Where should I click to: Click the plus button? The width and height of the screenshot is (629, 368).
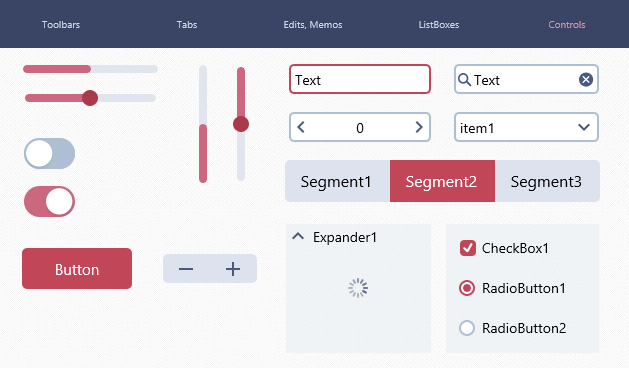pos(233,268)
